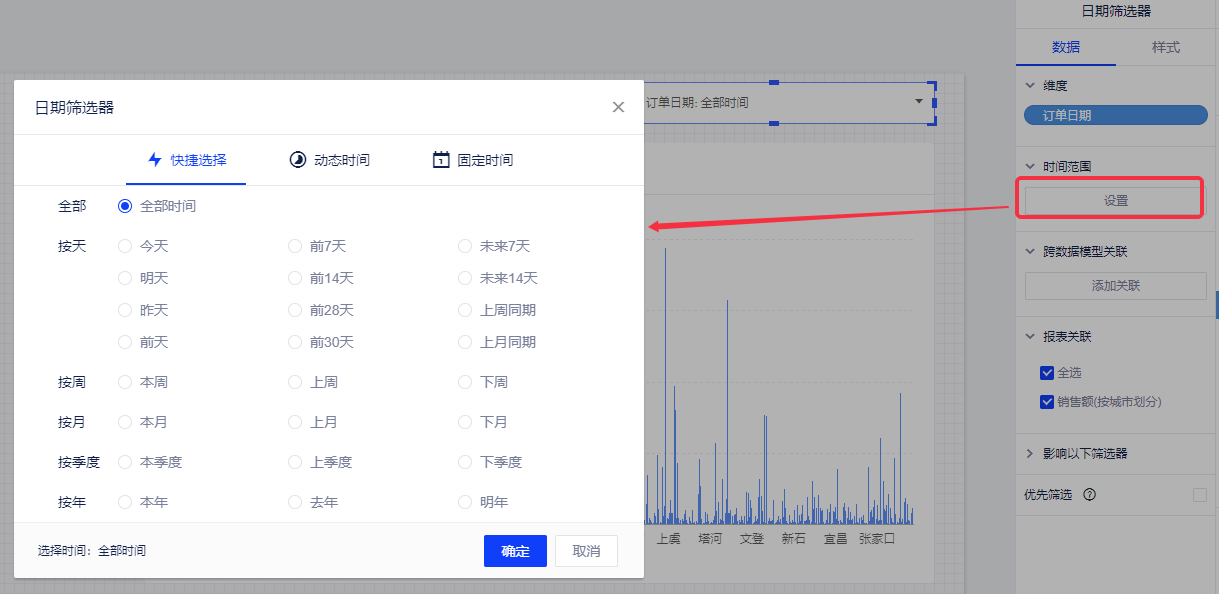Switch to the 样式 tab
This screenshot has width=1219, height=594.
pyautogui.click(x=1166, y=47)
